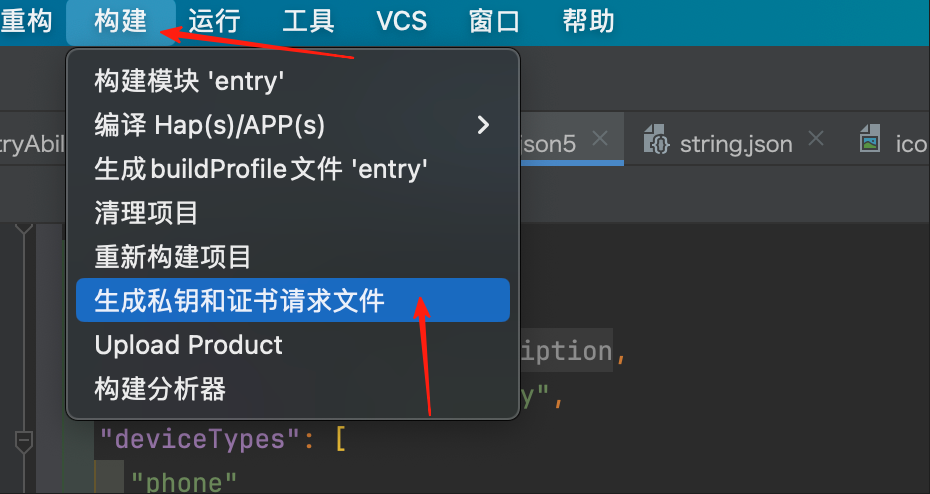Choose 生成 buildProfile 文件 'entry' option
This screenshot has width=930, height=494.
pyautogui.click(x=261, y=168)
